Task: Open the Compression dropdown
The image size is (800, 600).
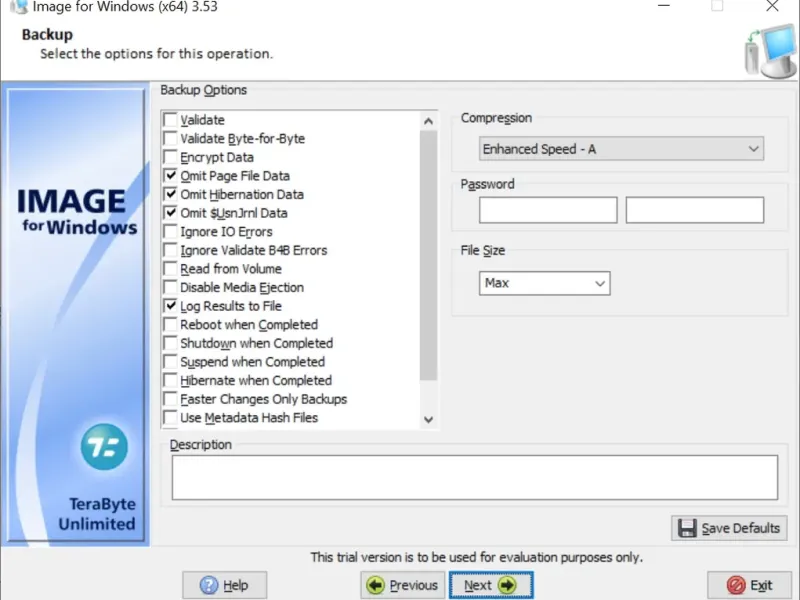Action: (621, 149)
